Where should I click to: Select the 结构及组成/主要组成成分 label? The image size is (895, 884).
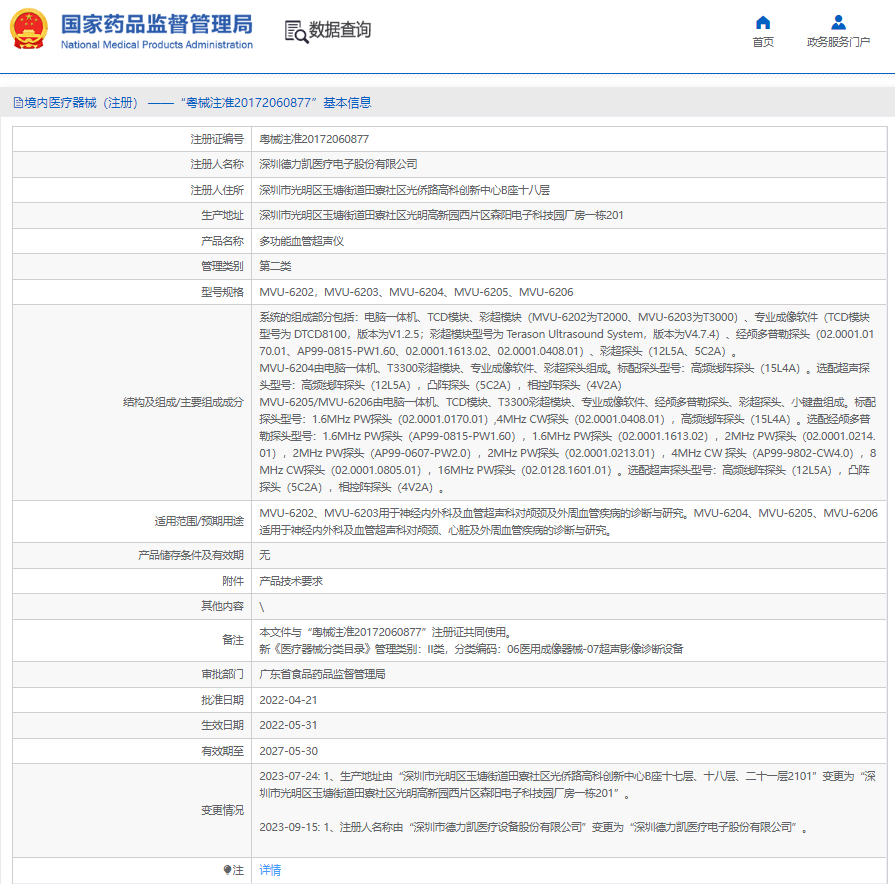click(x=183, y=402)
